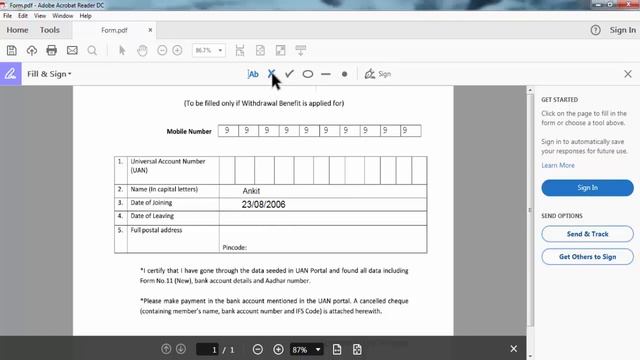The image size is (640, 360).
Task: Zoom out with toolbar minus icon
Action: (x=162, y=50)
